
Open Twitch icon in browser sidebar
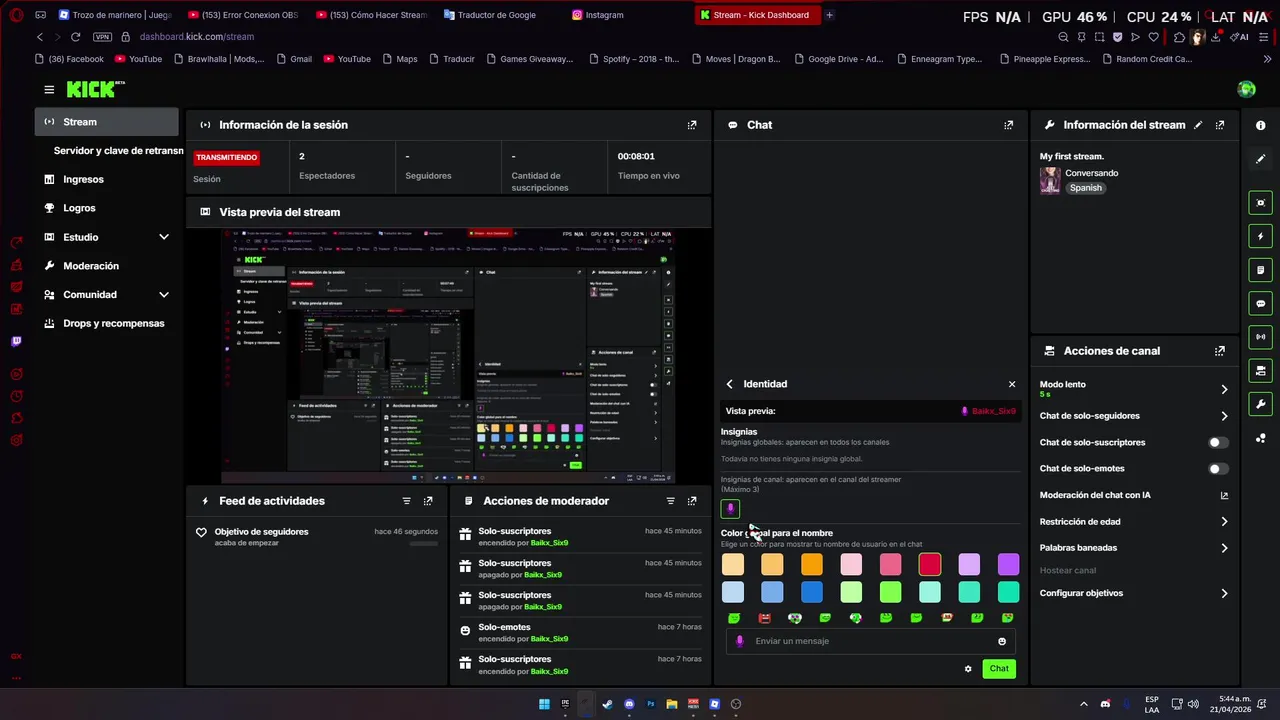click(x=16, y=342)
